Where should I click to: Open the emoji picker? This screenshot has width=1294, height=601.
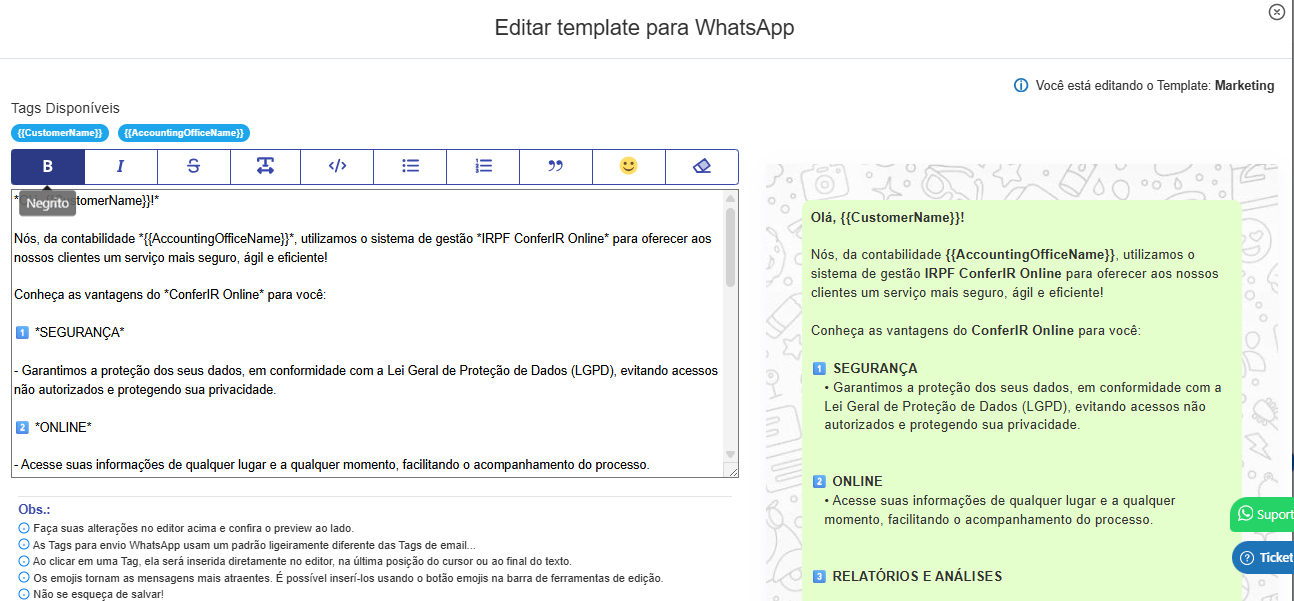point(628,166)
